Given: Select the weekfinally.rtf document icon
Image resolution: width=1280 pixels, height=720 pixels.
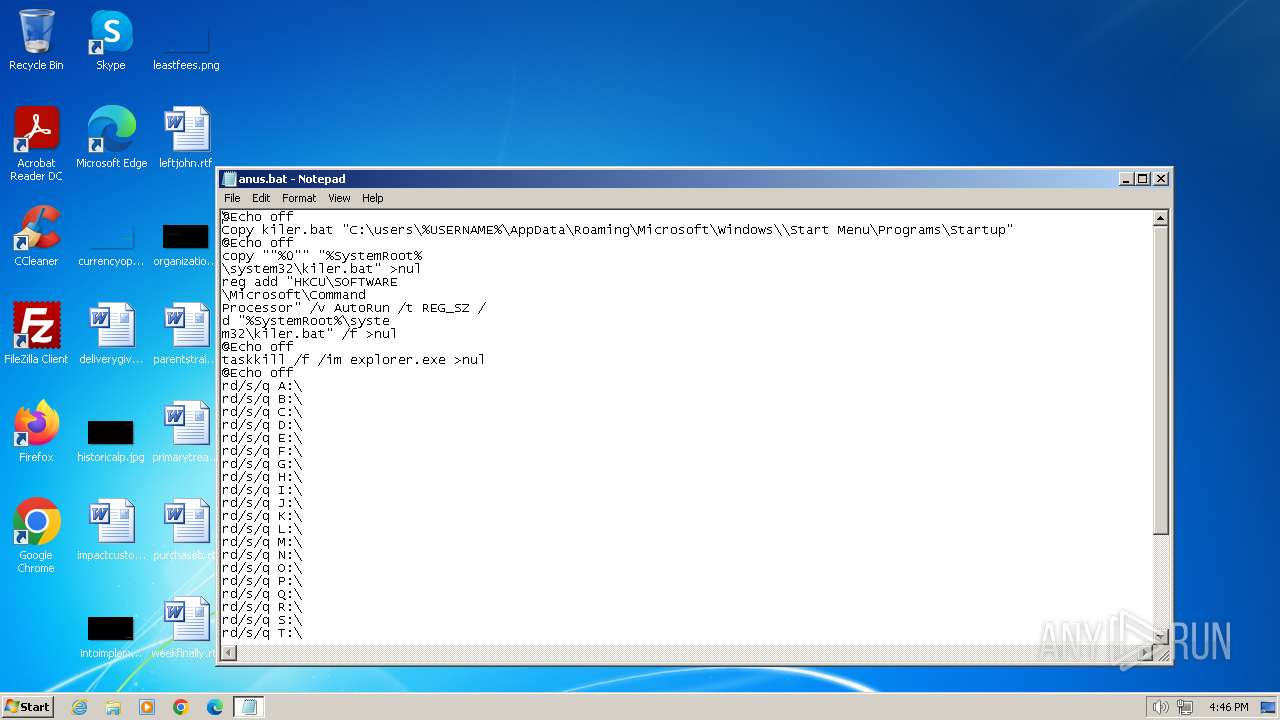Looking at the screenshot, I should tap(186, 628).
